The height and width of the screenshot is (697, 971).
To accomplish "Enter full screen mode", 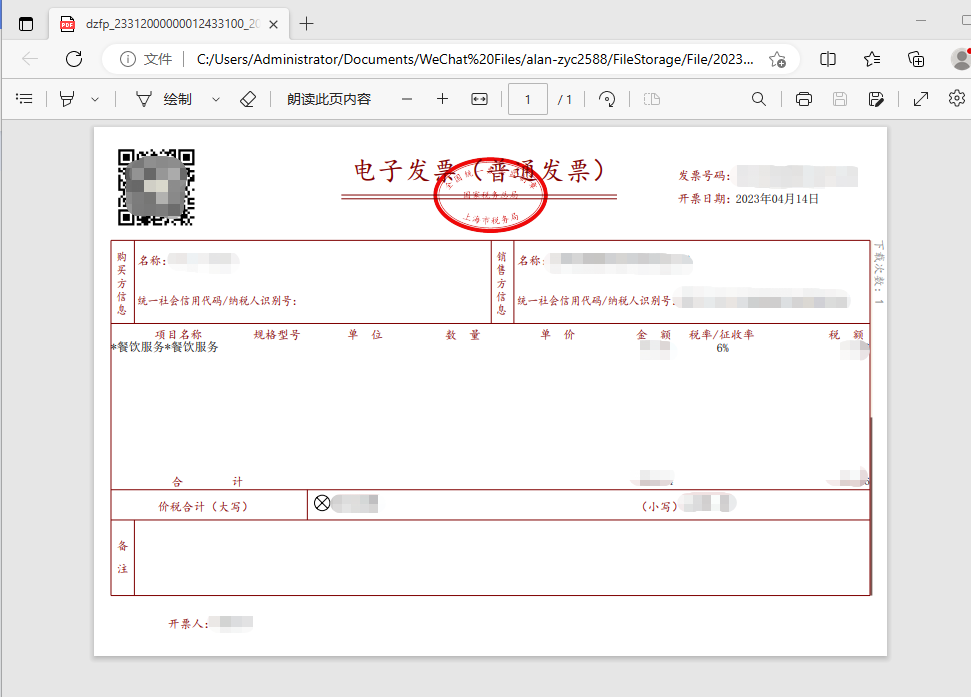I will coord(921,99).
